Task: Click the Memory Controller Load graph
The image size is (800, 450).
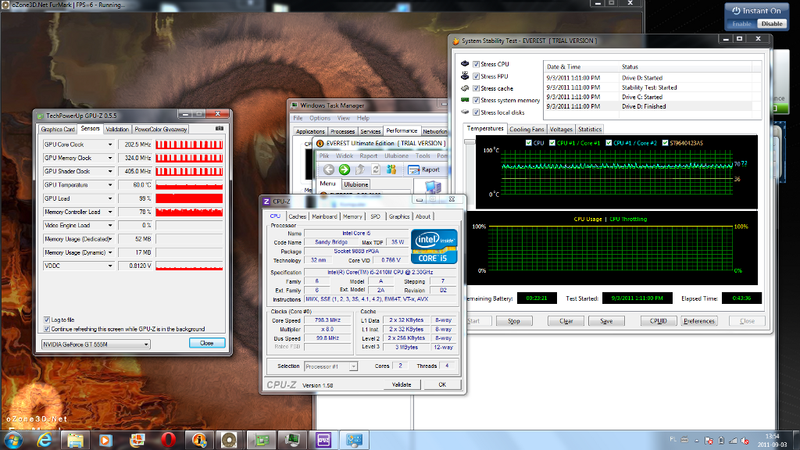Action: tap(189, 212)
